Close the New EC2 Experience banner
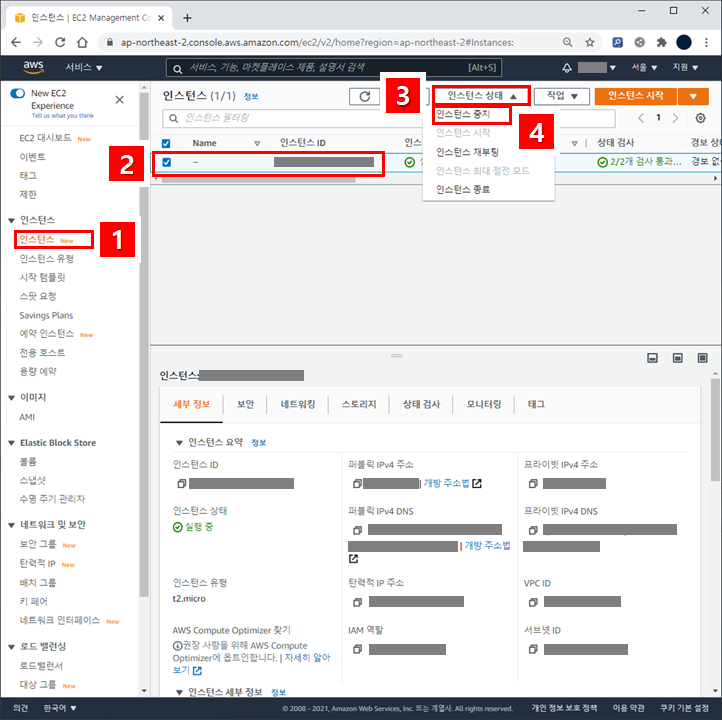This screenshot has width=722, height=720. (x=120, y=99)
